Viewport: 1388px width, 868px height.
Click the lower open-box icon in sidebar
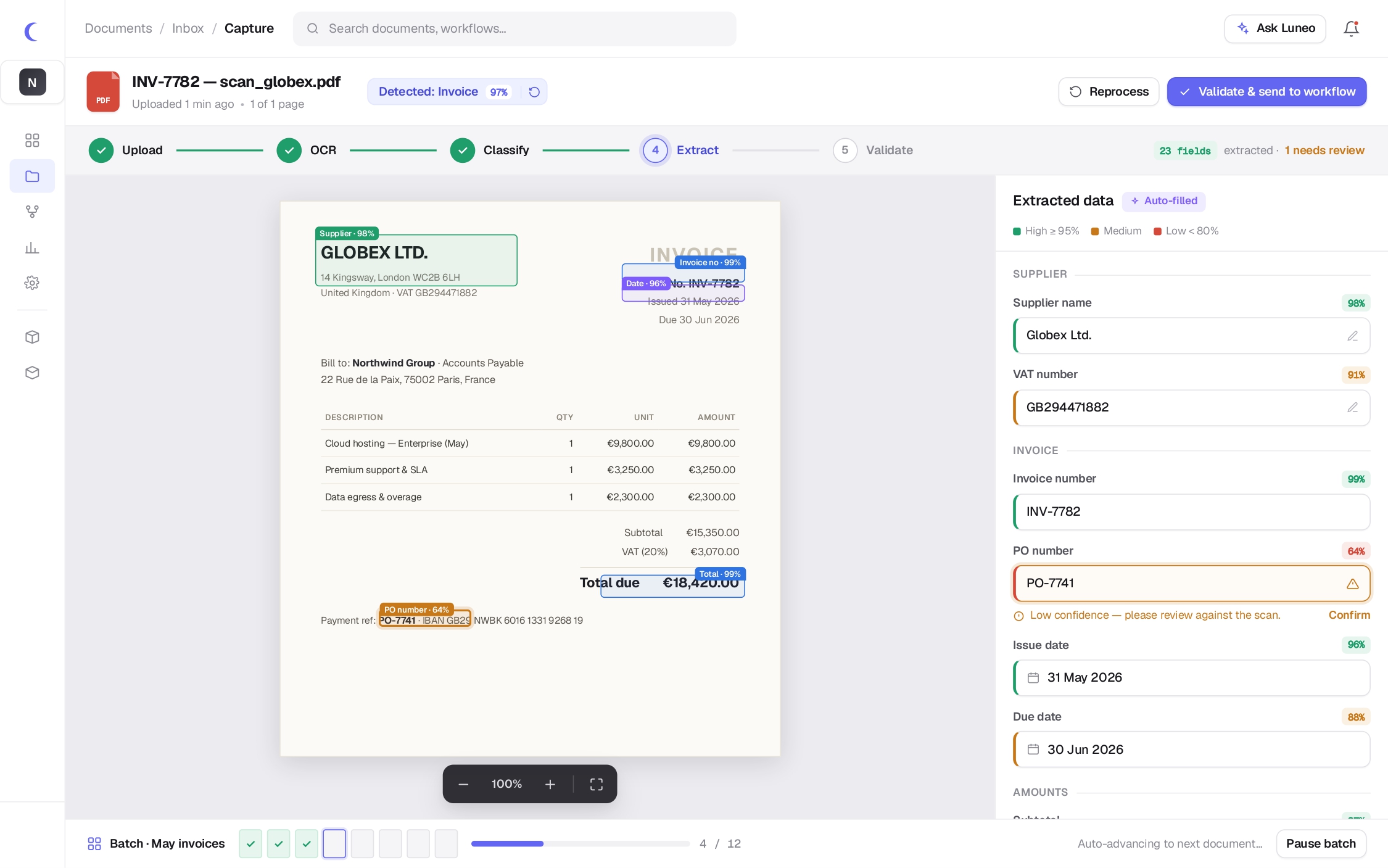coord(32,373)
